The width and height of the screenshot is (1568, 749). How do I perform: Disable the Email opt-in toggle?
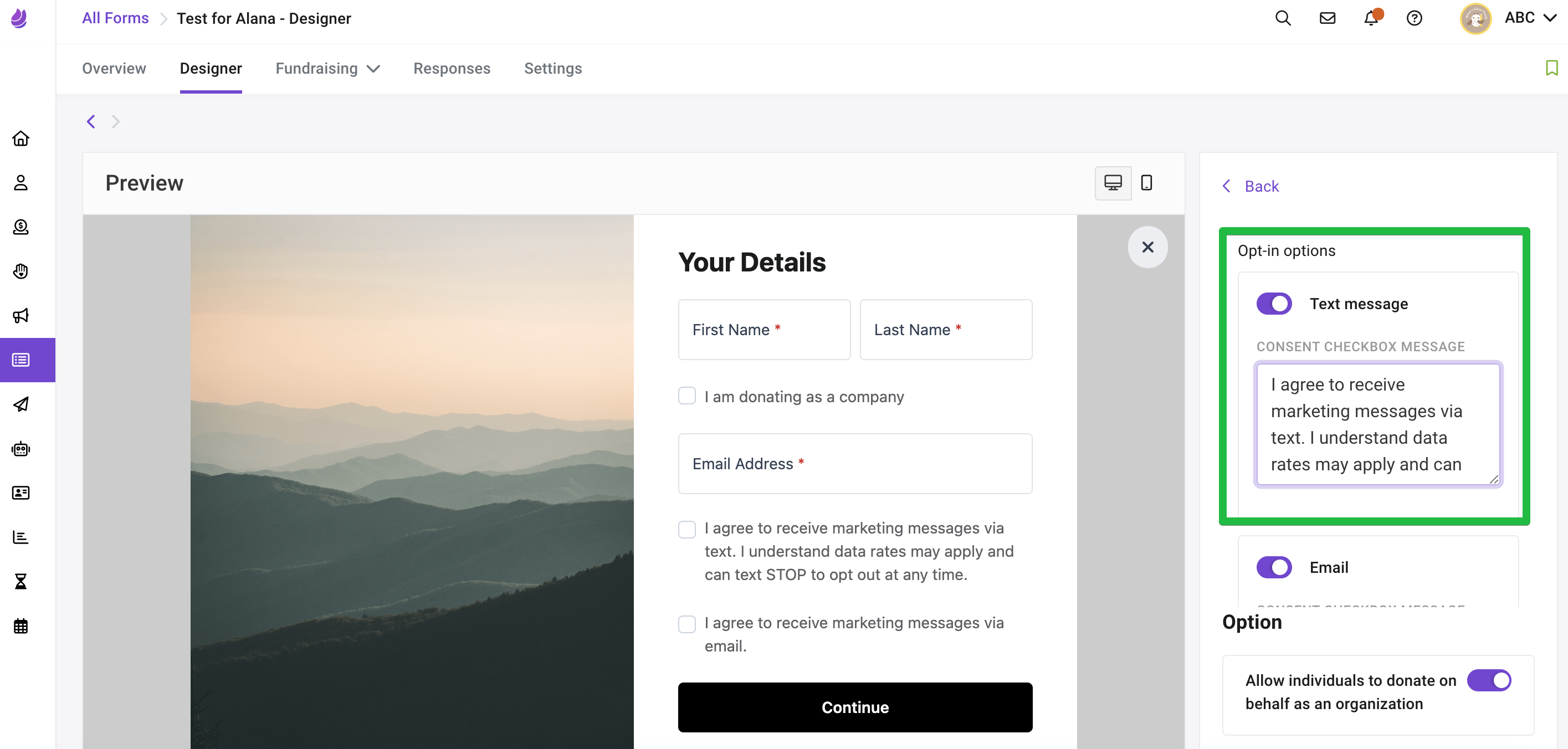click(x=1274, y=567)
